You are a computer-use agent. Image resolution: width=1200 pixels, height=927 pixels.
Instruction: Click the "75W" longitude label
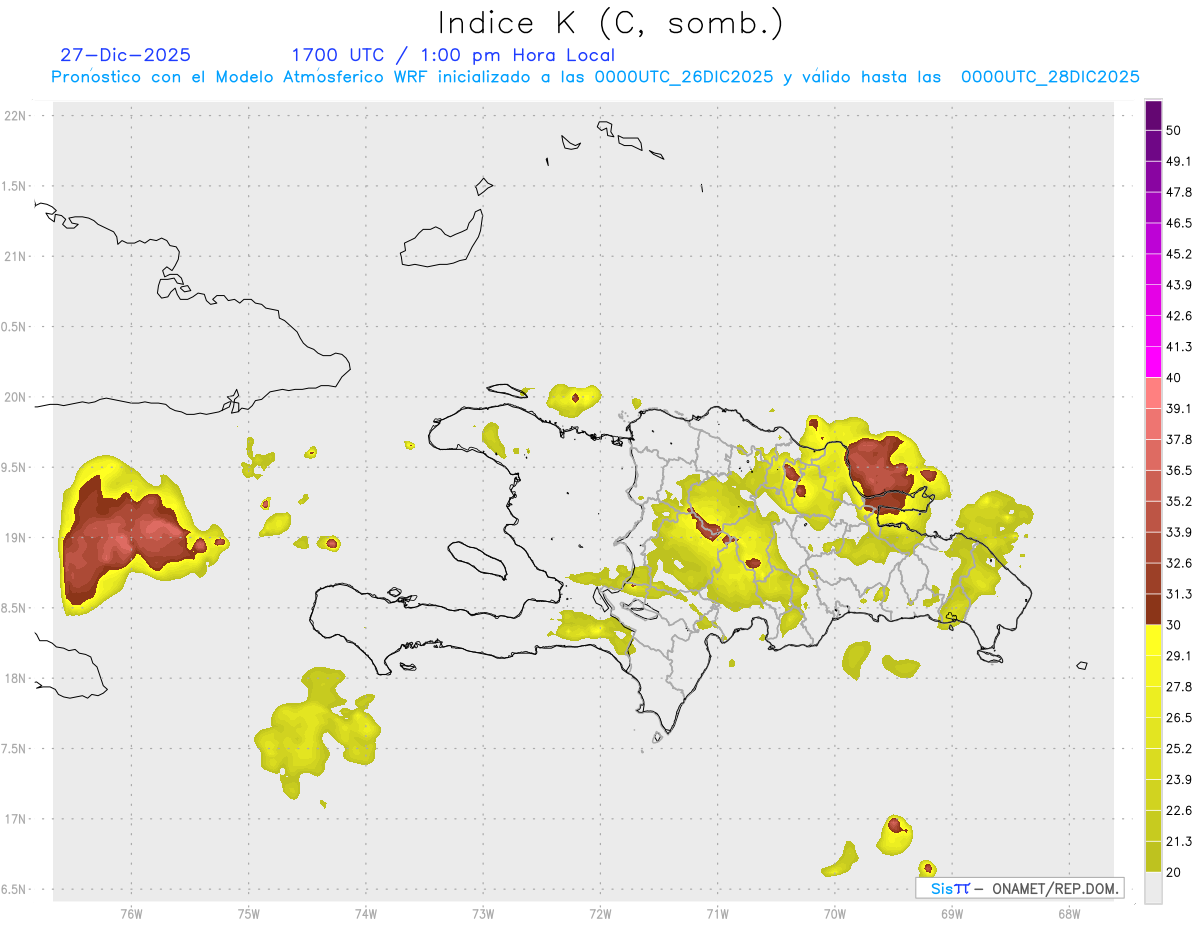point(249,914)
